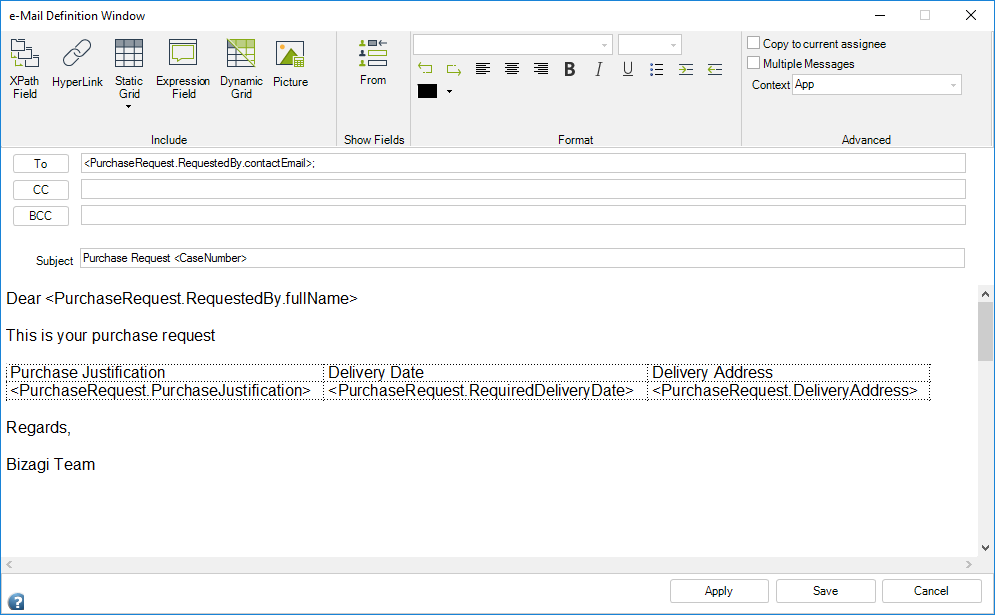Toggle bold formatting
This screenshot has height=615, width=995.
[x=570, y=69]
